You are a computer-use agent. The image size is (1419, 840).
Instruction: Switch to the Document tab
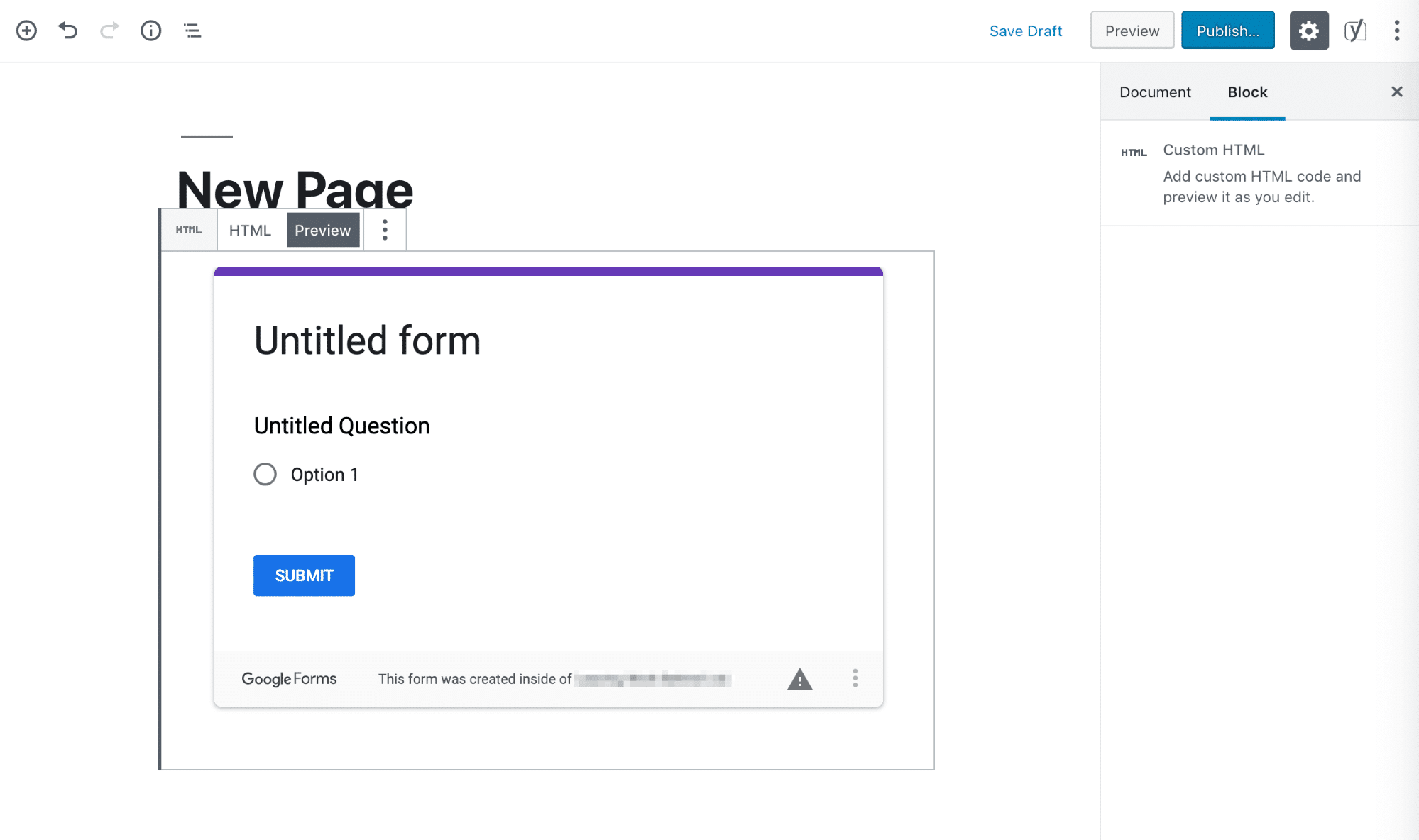point(1154,92)
